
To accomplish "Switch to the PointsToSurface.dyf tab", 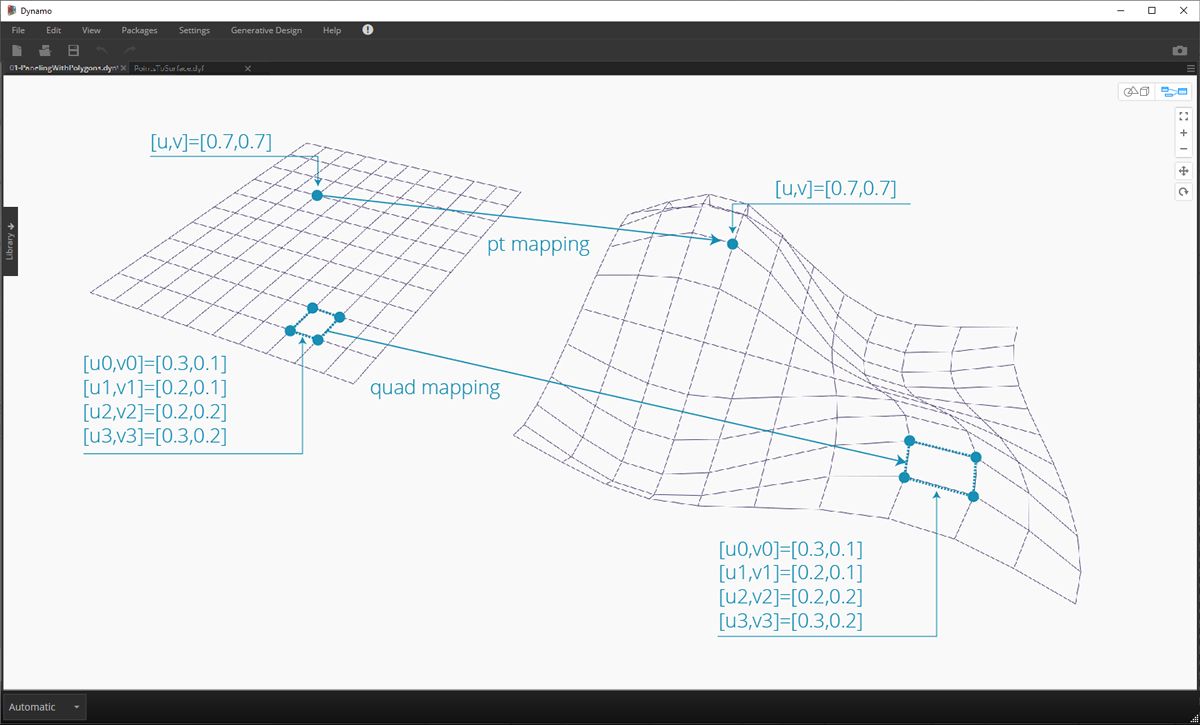I will click(170, 68).
